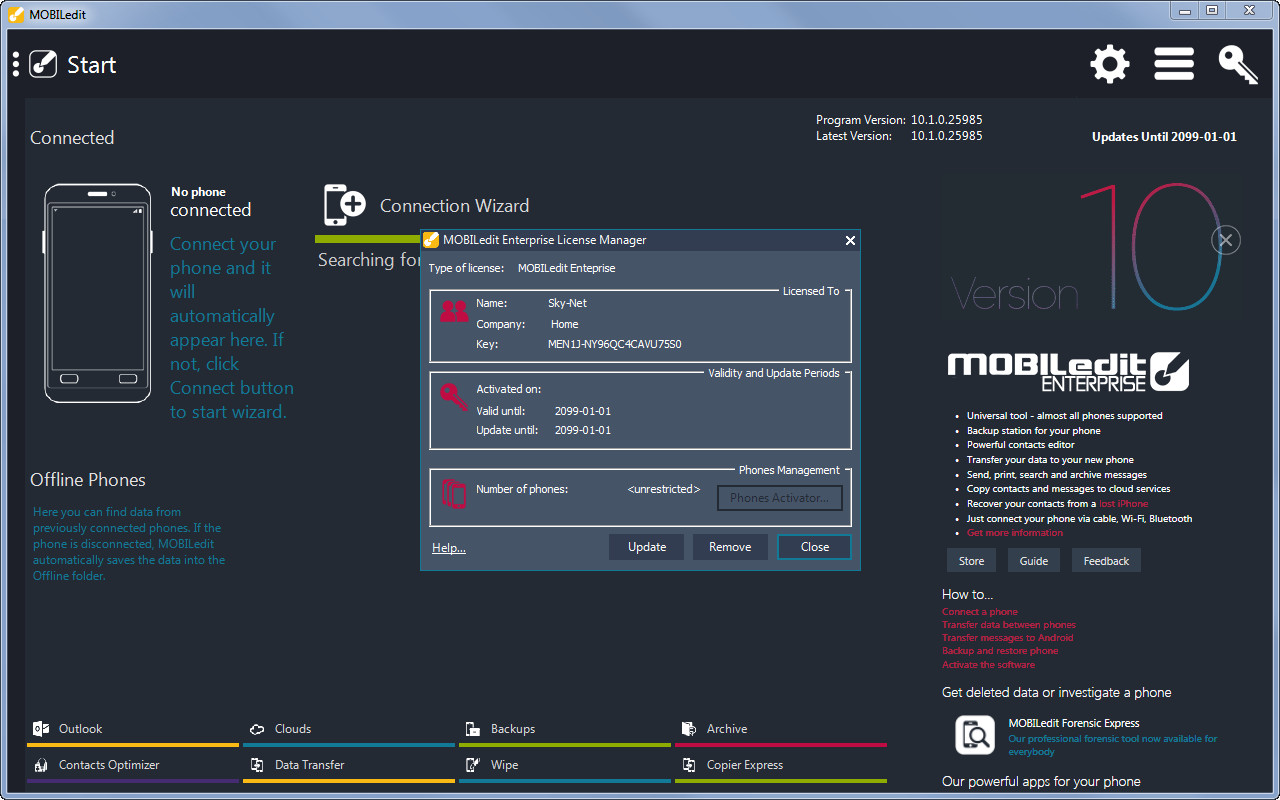The width and height of the screenshot is (1280, 800).
Task: Click the MOBILedit title bar app icon
Action: (16, 14)
